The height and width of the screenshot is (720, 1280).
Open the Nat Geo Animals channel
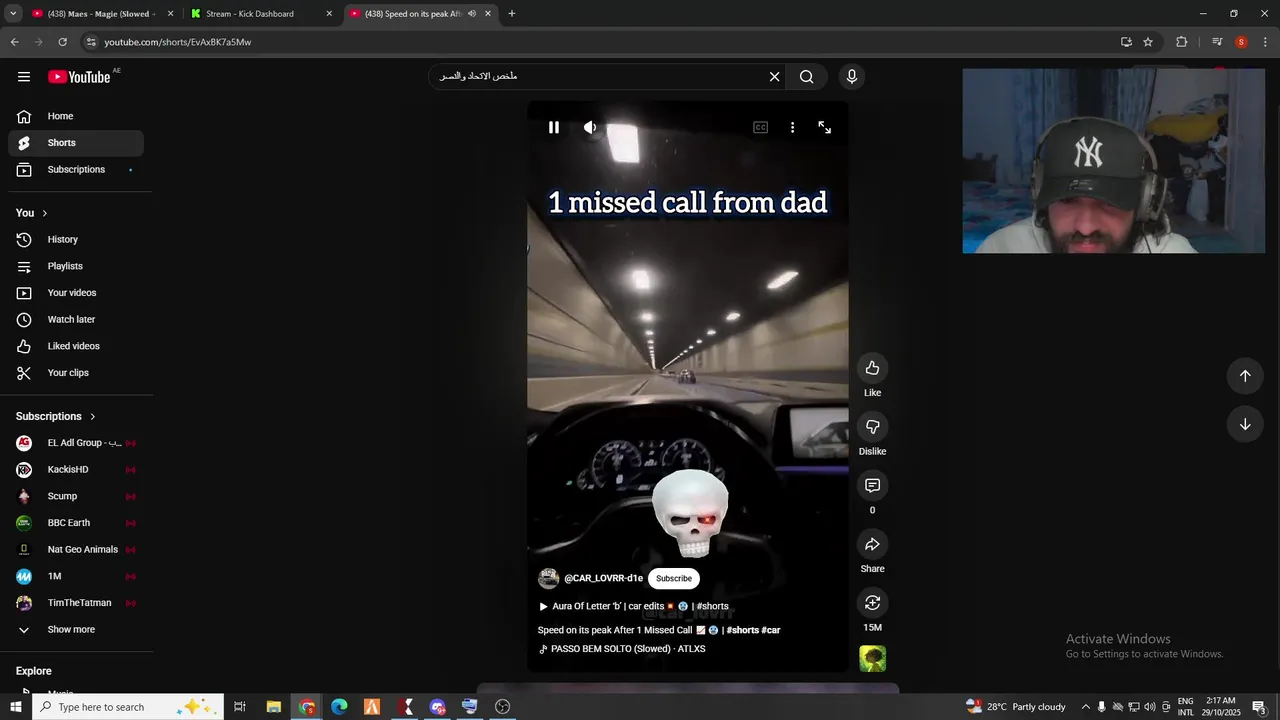[76, 550]
